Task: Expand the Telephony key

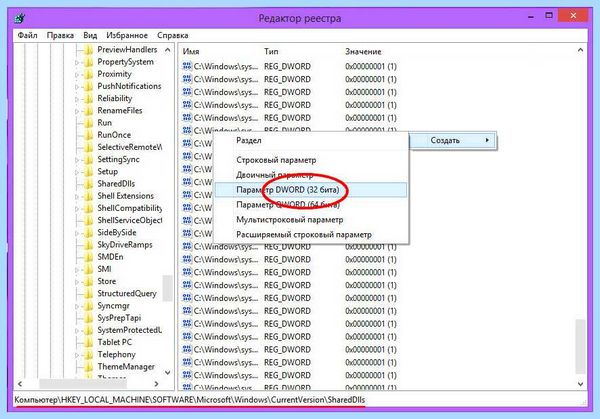Action: tap(77, 355)
